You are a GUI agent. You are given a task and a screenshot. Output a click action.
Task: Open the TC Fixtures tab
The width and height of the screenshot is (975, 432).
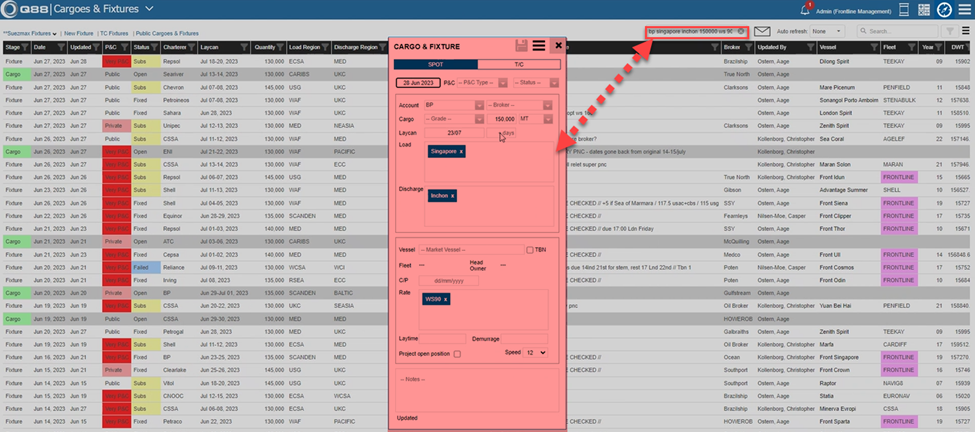[113, 33]
